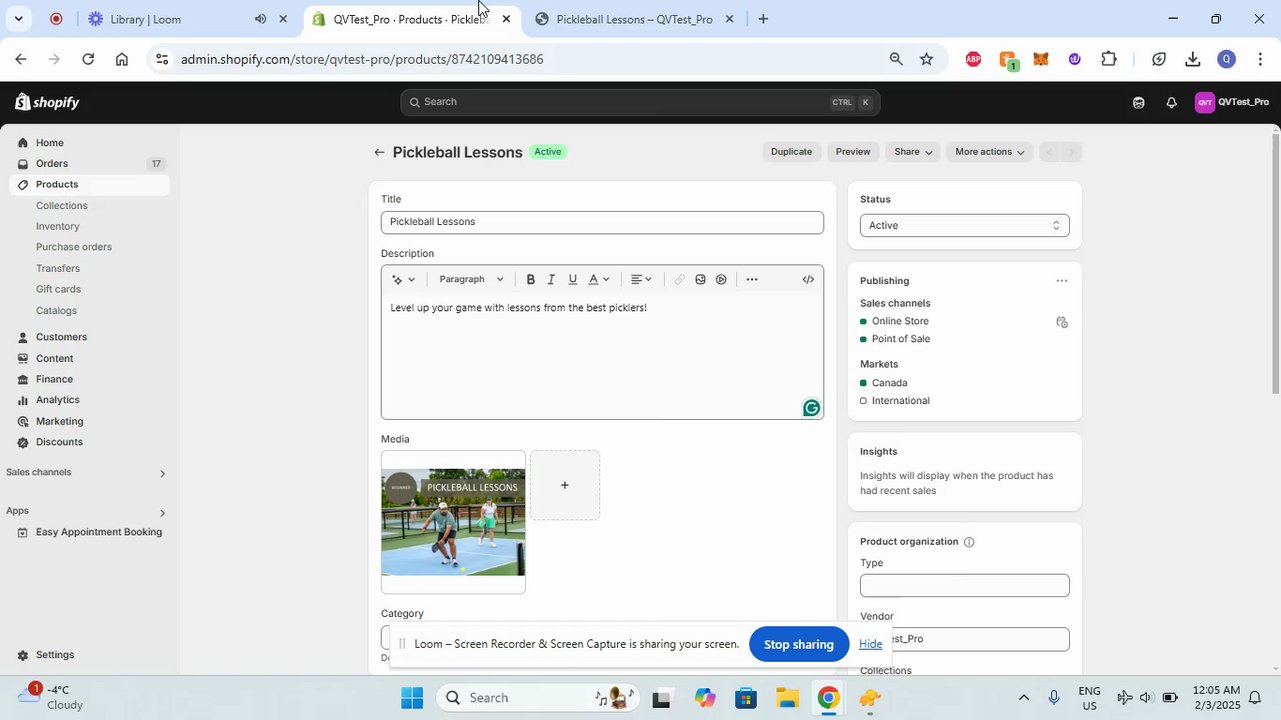
Task: Open the Paragraph style dropdown
Action: pos(471,280)
